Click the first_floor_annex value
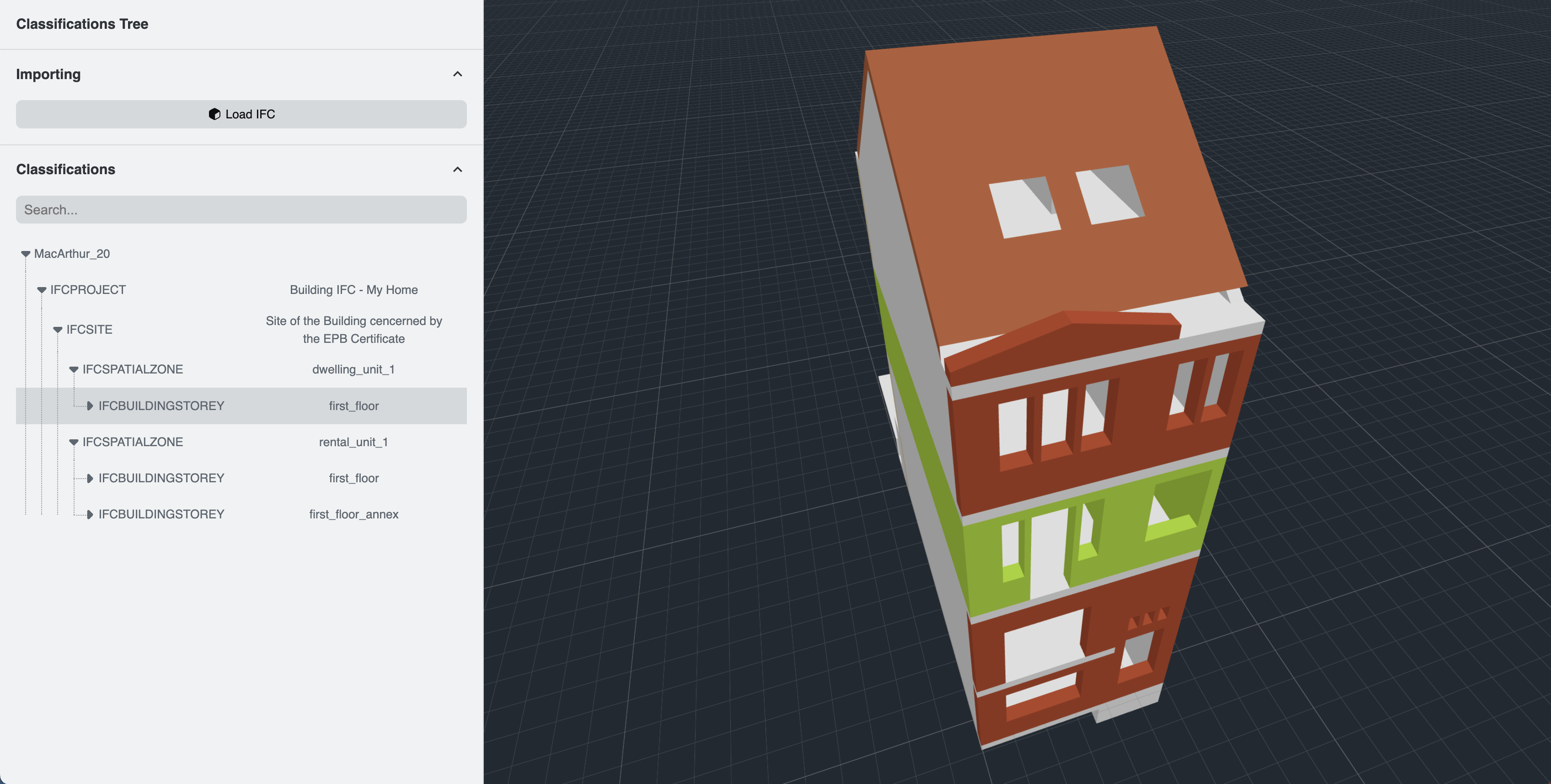1551x784 pixels. (354, 514)
